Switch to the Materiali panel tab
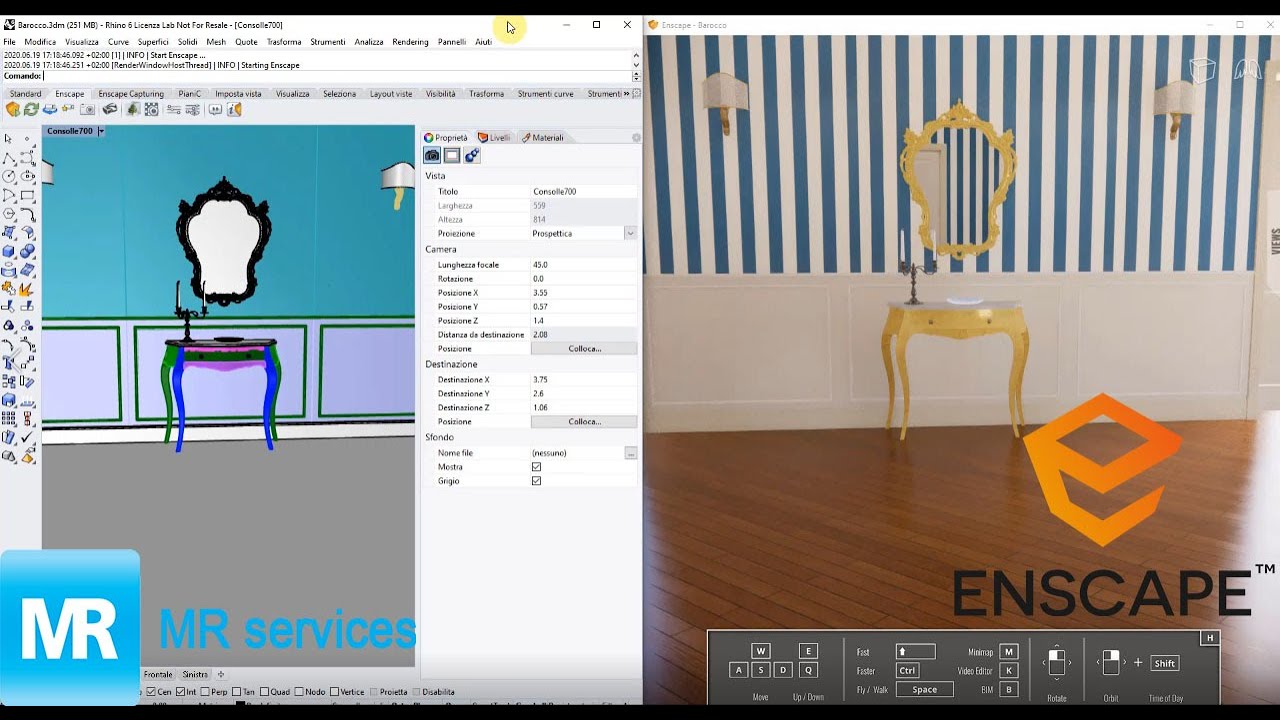Screen dimensions: 1280x720 [543, 138]
